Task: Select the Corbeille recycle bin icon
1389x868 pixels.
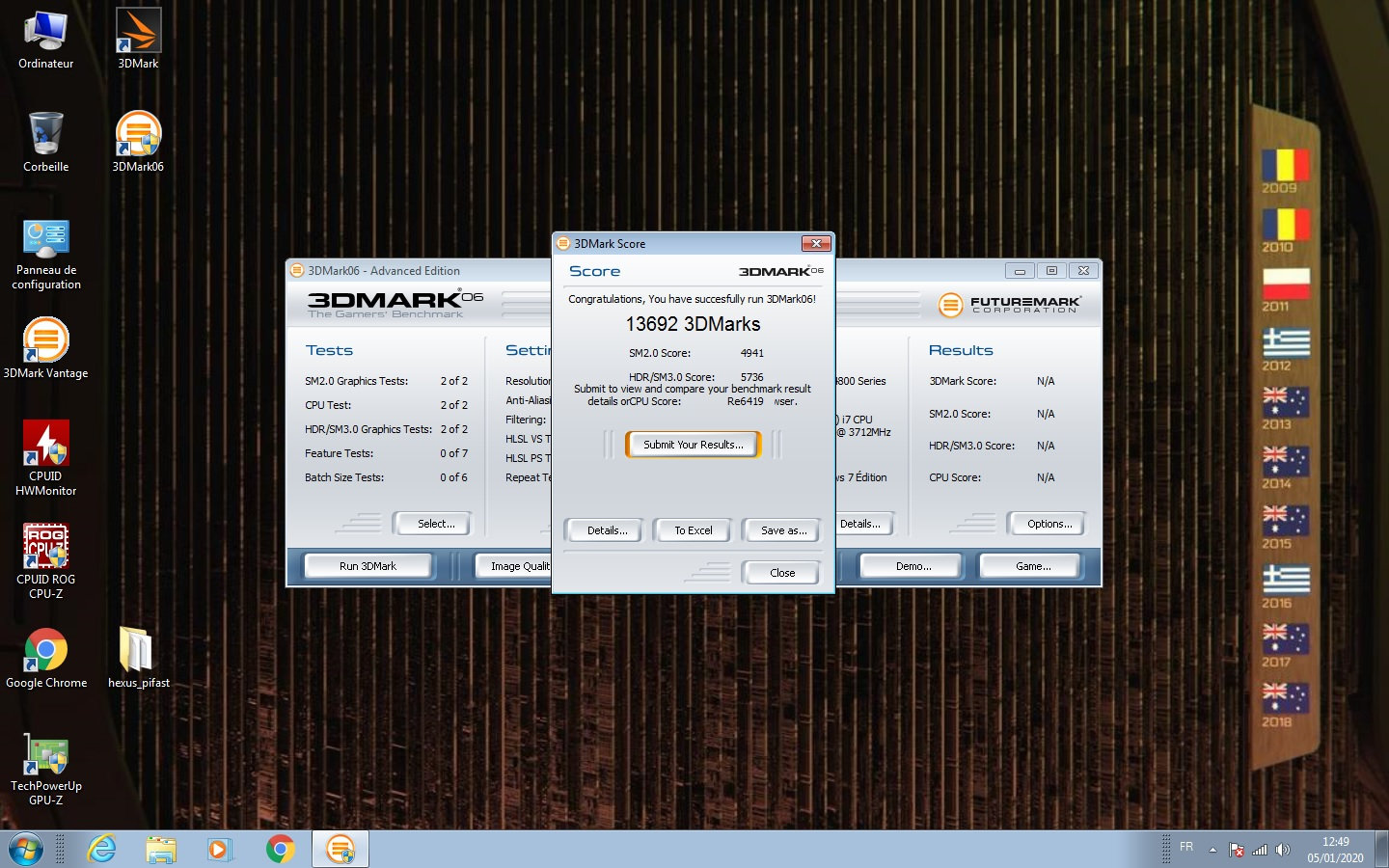Action: (x=45, y=143)
